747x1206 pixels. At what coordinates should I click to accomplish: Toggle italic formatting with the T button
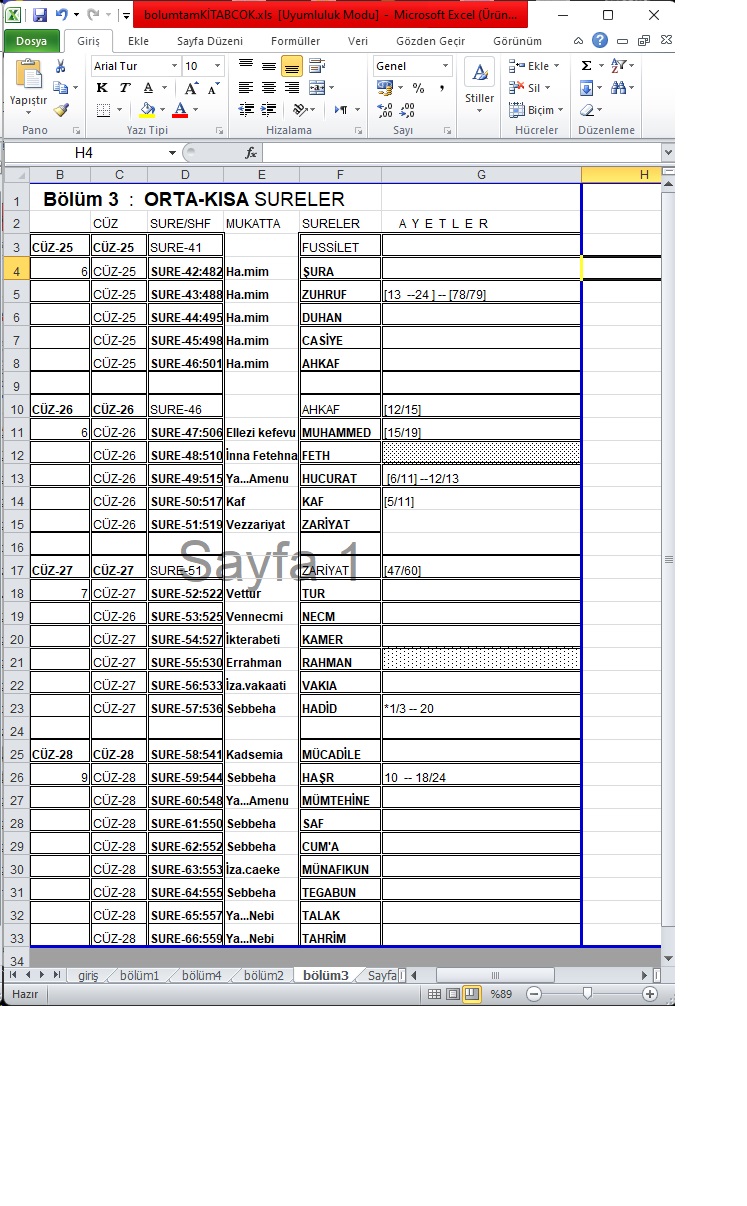(124, 88)
